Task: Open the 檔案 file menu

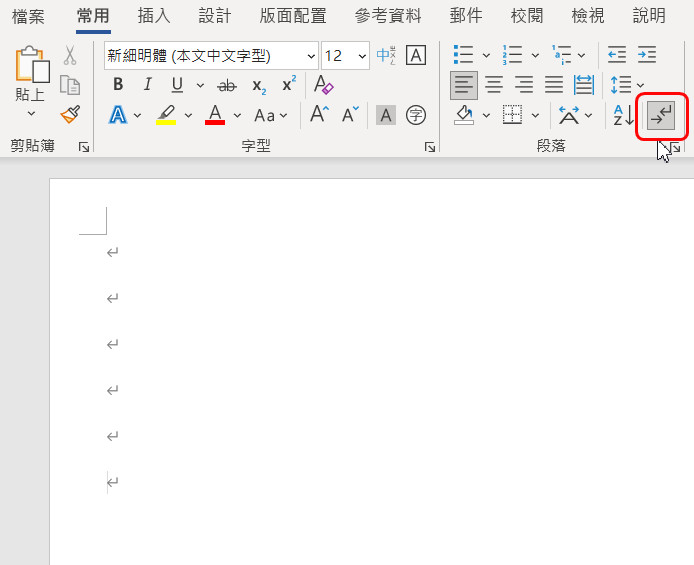Action: [28, 16]
